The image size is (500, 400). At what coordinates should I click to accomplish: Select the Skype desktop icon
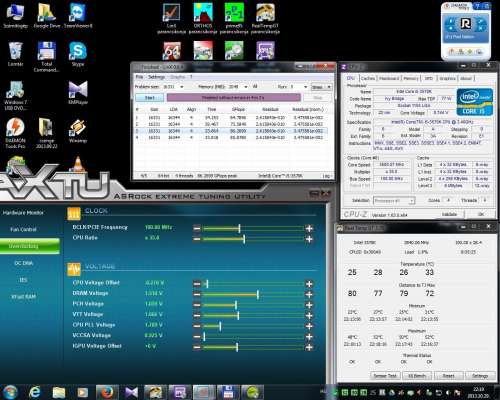[78, 53]
